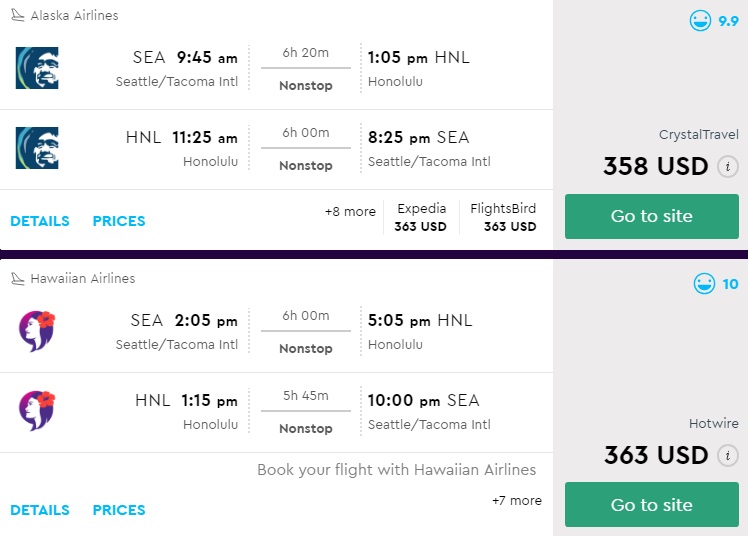Click the 9.9 smiley rating icon
This screenshot has height=536, width=748.
coord(699,20)
